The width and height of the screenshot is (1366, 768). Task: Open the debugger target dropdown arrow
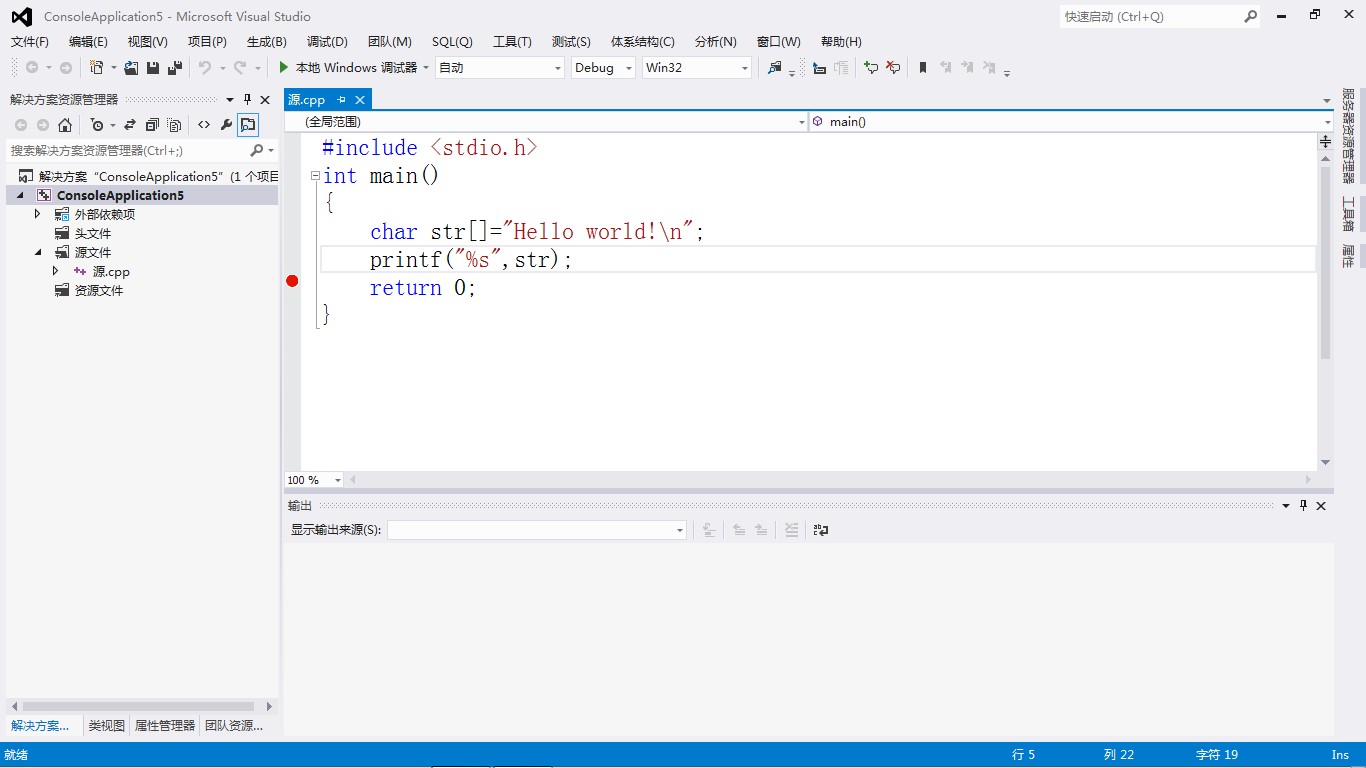click(426, 67)
